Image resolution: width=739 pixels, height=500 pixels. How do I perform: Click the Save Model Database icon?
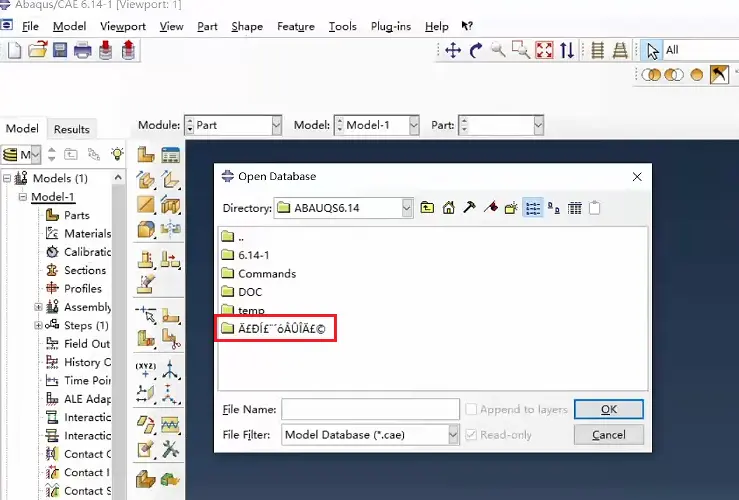60,50
